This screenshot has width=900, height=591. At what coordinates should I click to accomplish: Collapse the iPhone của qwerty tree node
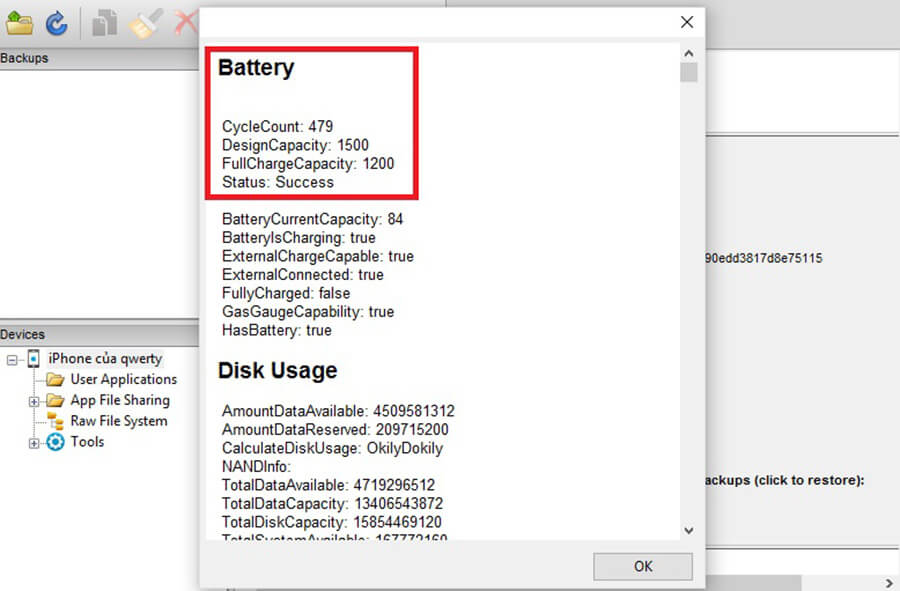[13, 359]
